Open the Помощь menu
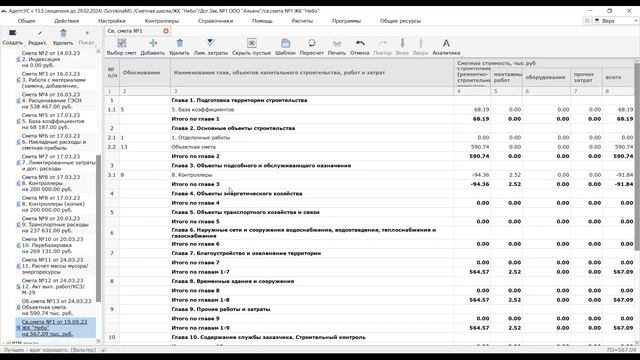Screen dimensions: 640x360 (x=262, y=21)
